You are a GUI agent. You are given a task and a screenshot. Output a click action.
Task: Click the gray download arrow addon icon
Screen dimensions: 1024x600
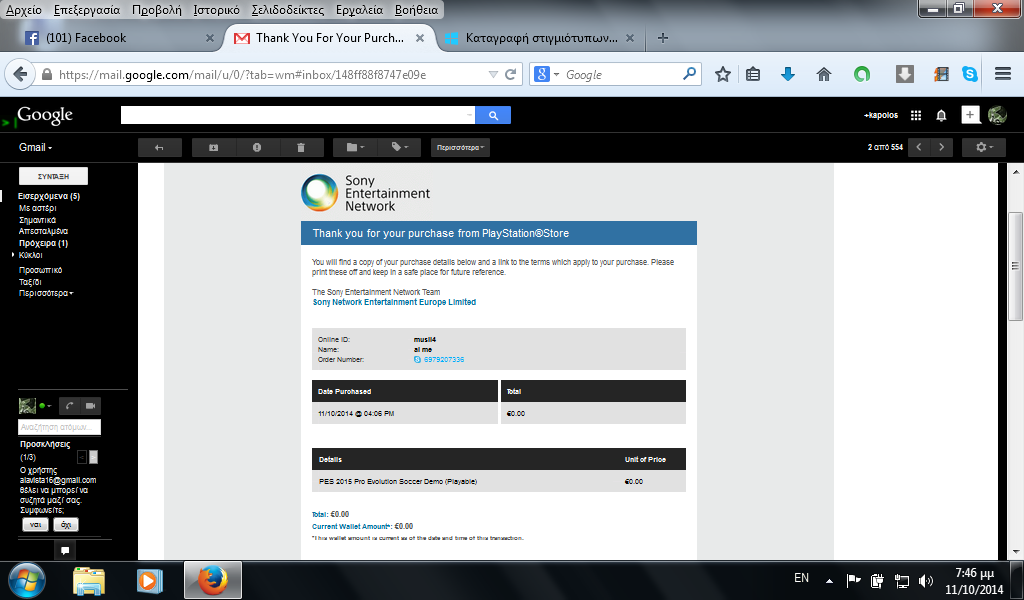tap(904, 74)
